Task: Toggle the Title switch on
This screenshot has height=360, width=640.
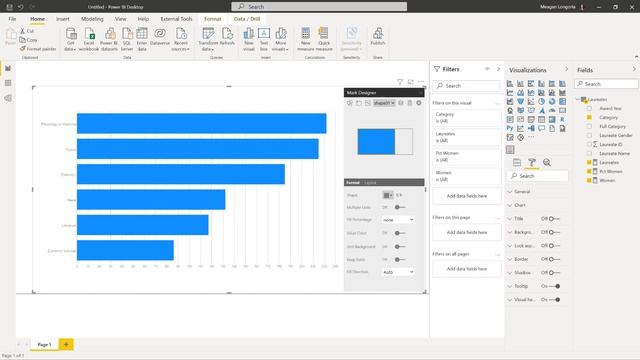Action: point(554,219)
